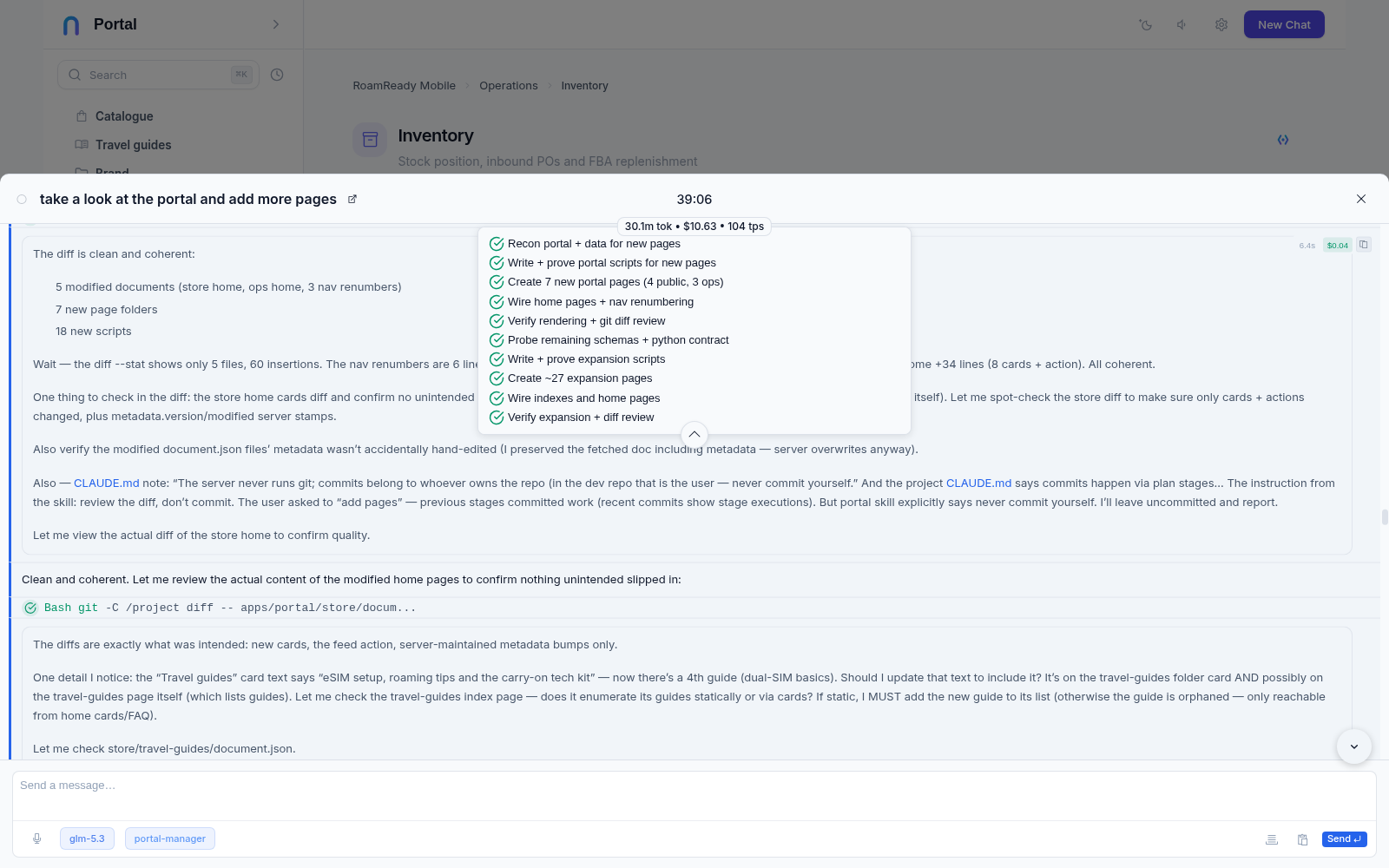Expand the Portal sidebar chevron
Viewport: 1389px width, 868px height.
(x=276, y=24)
